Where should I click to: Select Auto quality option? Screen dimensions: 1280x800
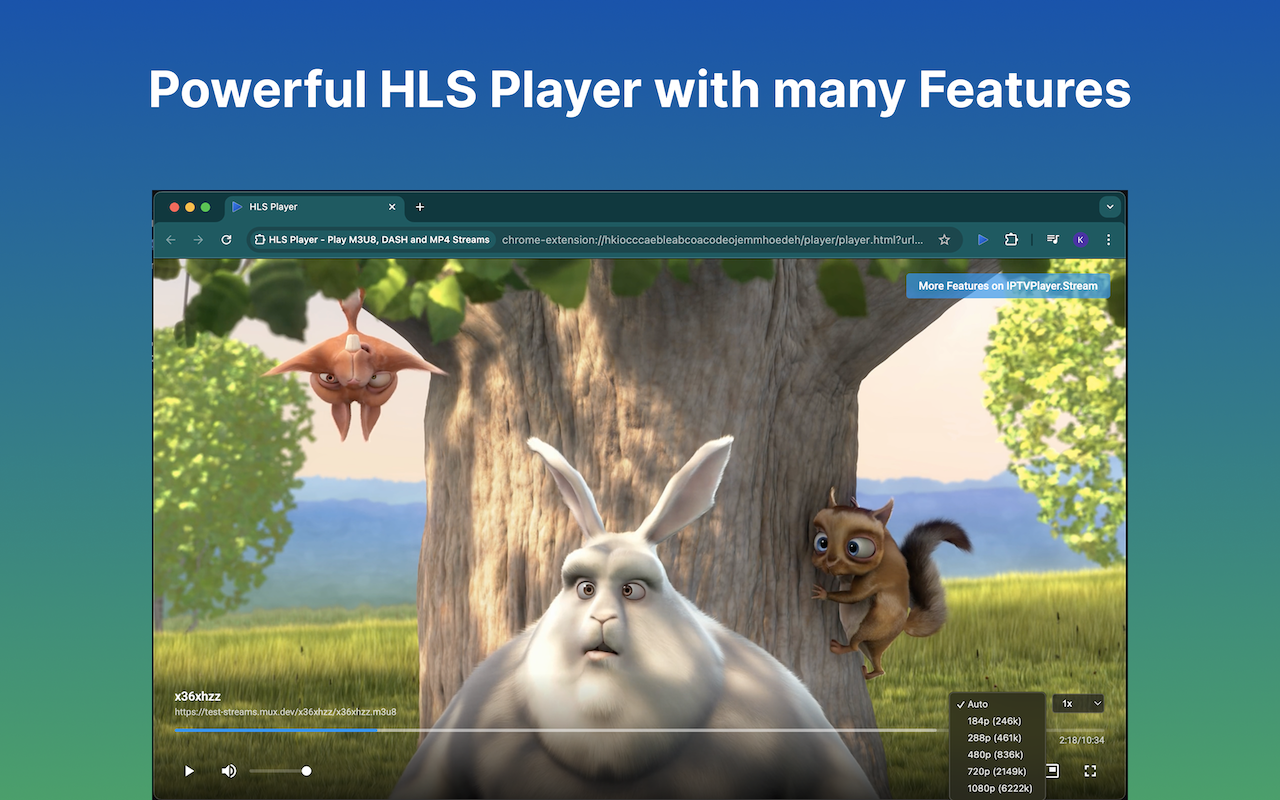click(977, 703)
